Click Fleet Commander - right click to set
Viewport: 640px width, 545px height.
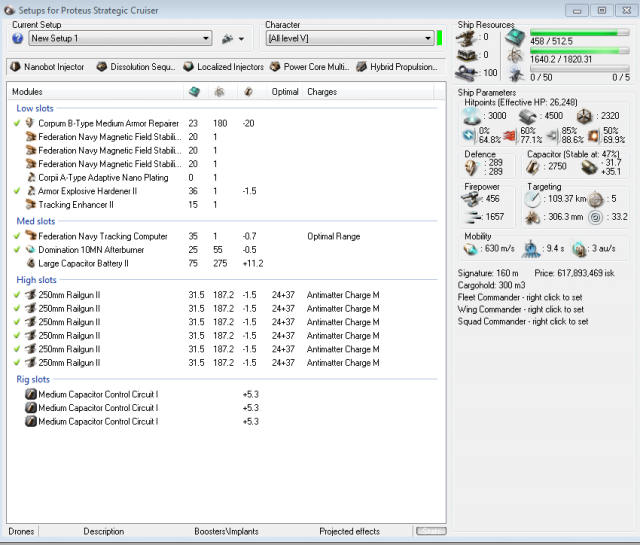[520, 297]
